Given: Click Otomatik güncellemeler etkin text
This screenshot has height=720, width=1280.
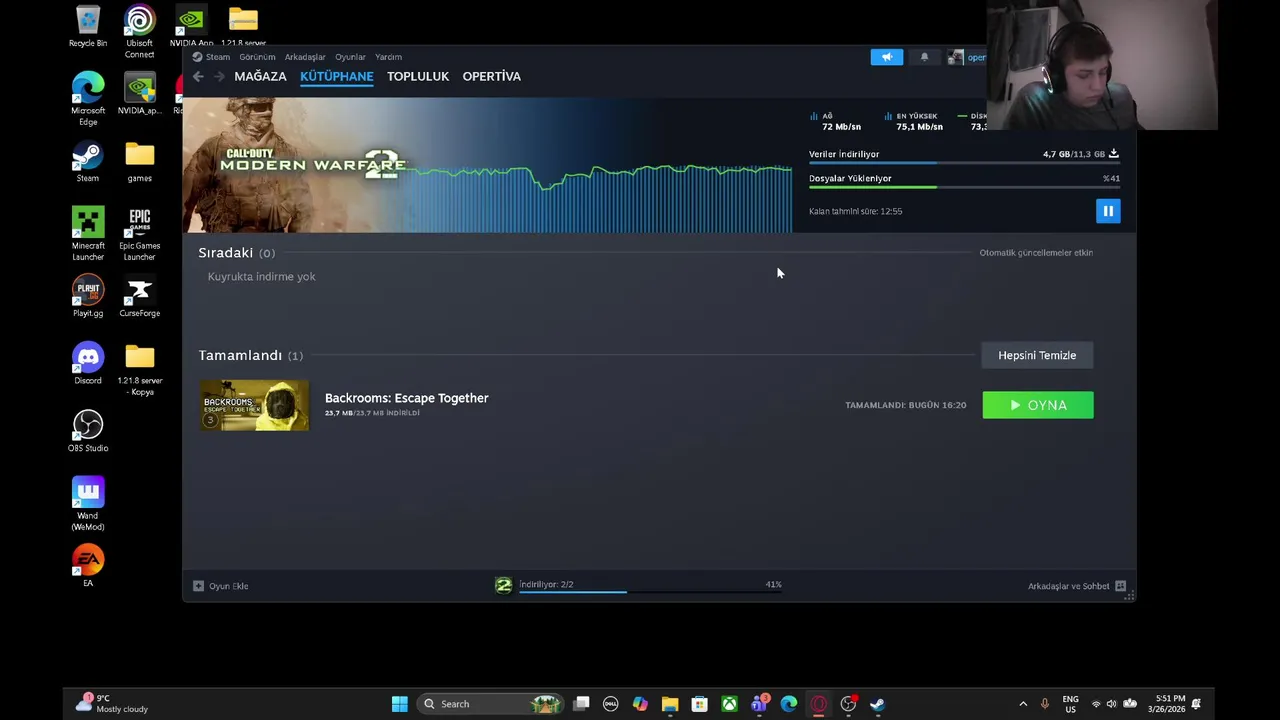Looking at the screenshot, I should (1036, 253).
